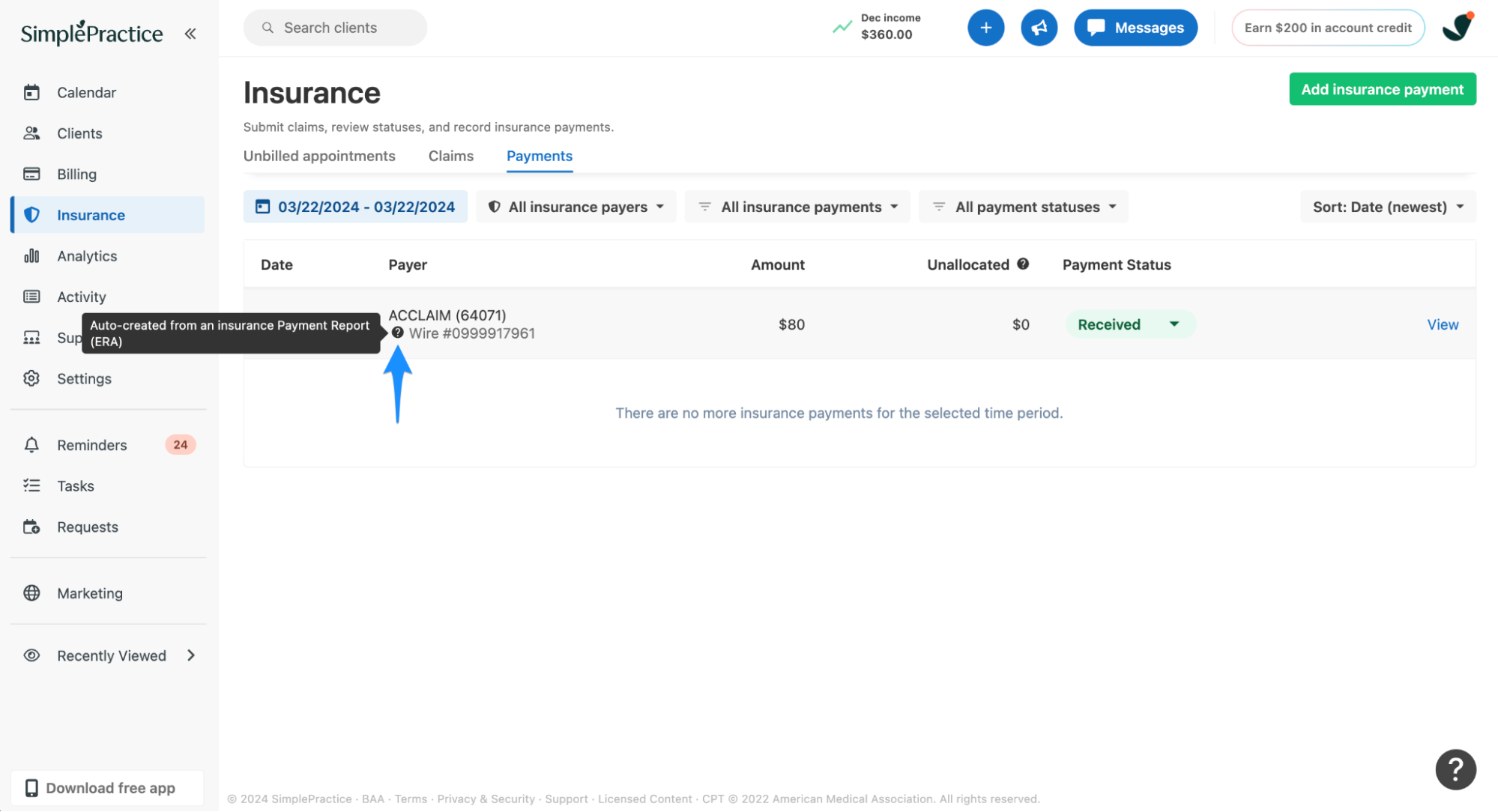Click Wire #0999917961 text

[472, 333]
